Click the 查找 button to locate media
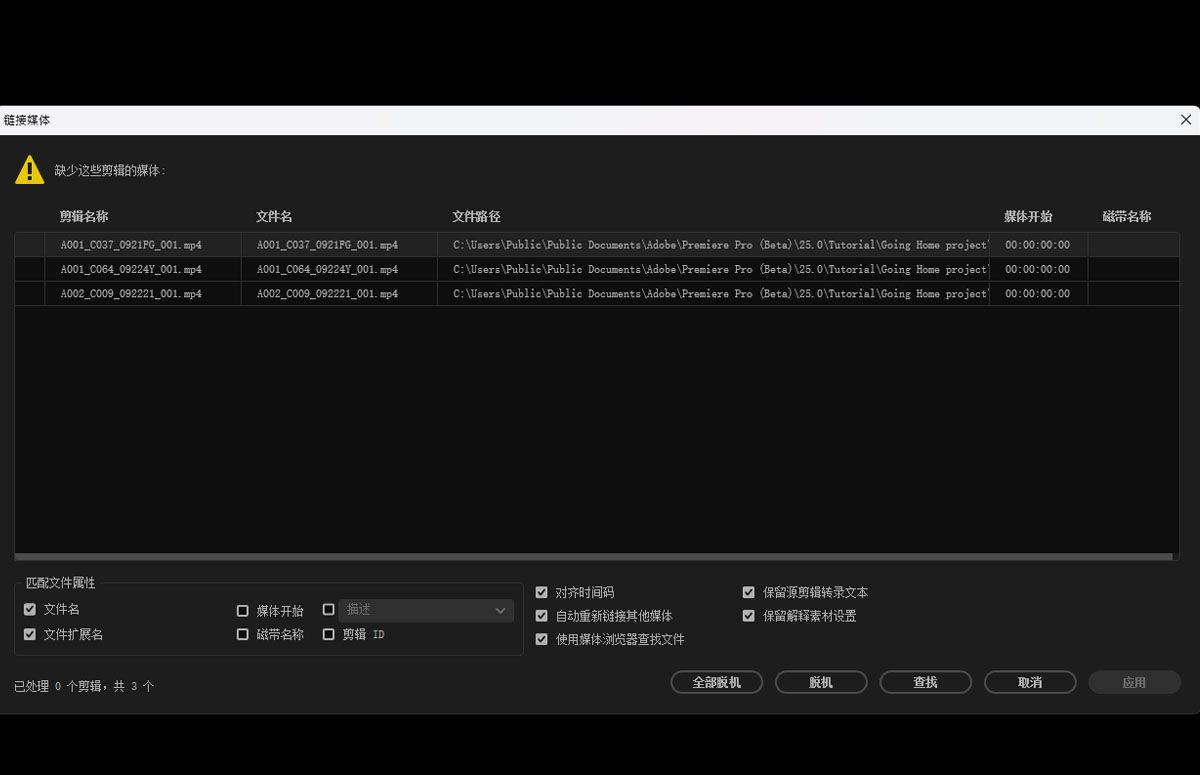 coord(925,682)
